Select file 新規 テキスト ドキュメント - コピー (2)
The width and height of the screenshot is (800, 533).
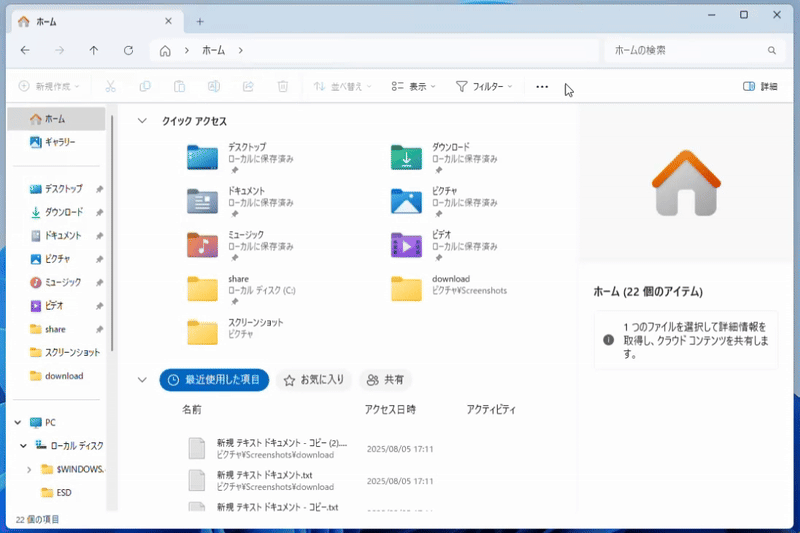coord(311,449)
